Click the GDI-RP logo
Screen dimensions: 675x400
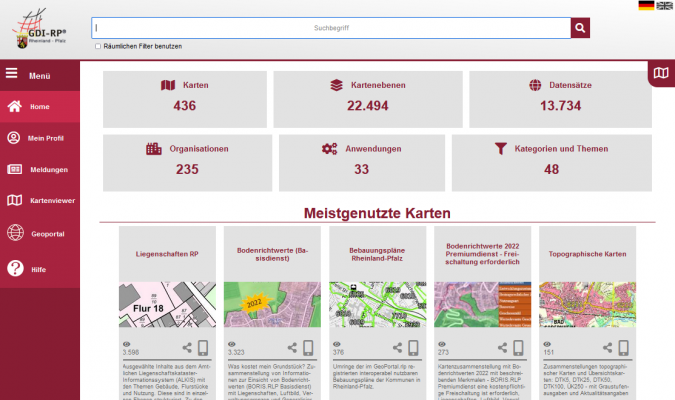[x=39, y=28]
